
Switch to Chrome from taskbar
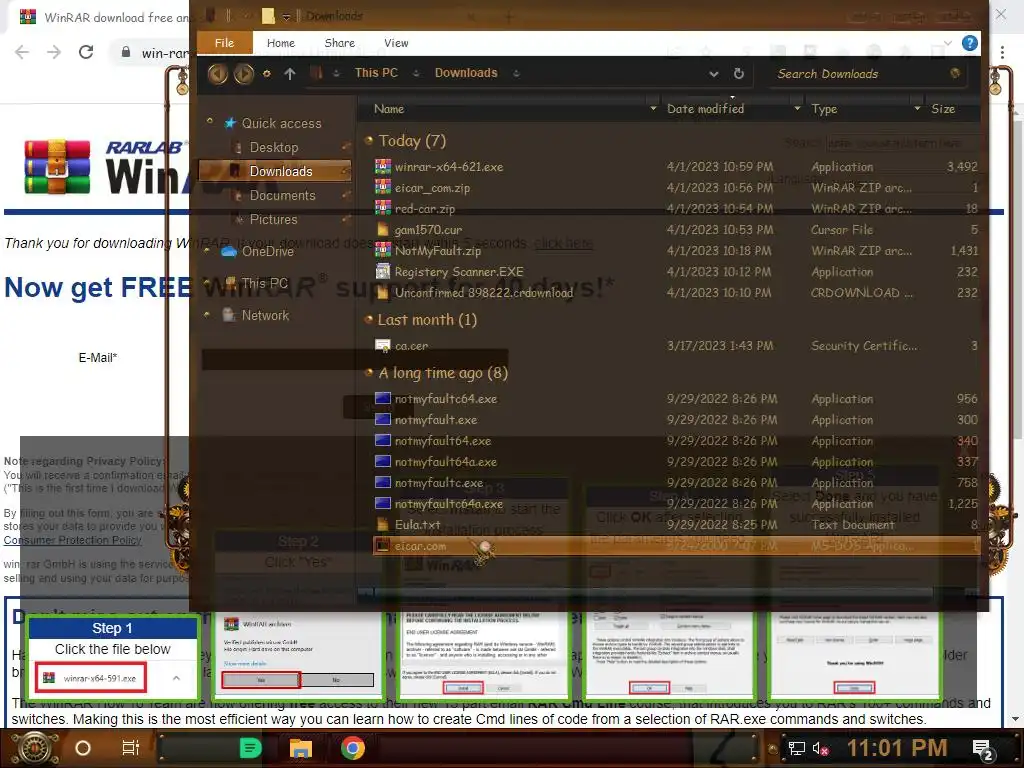[x=353, y=748]
